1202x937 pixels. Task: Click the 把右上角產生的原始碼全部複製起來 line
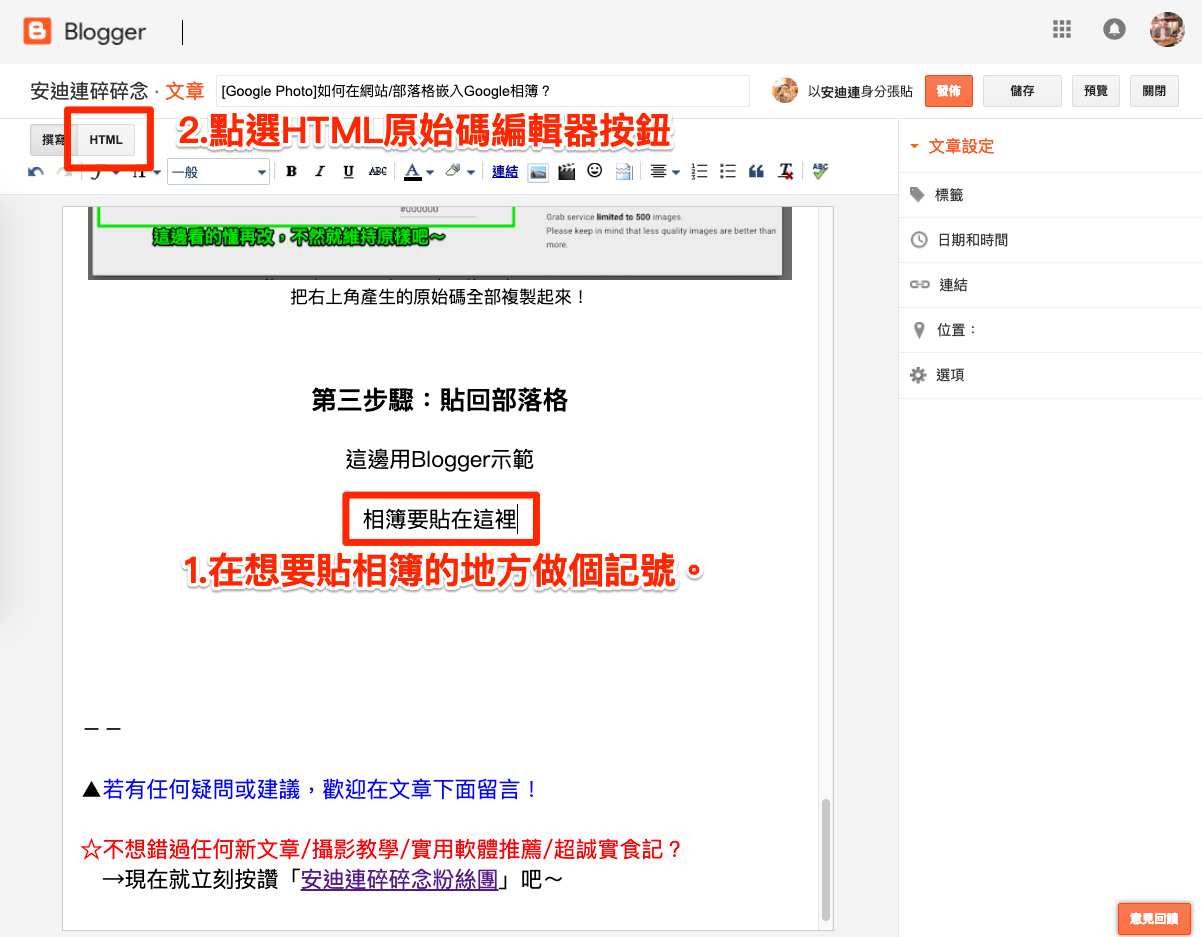[438, 297]
